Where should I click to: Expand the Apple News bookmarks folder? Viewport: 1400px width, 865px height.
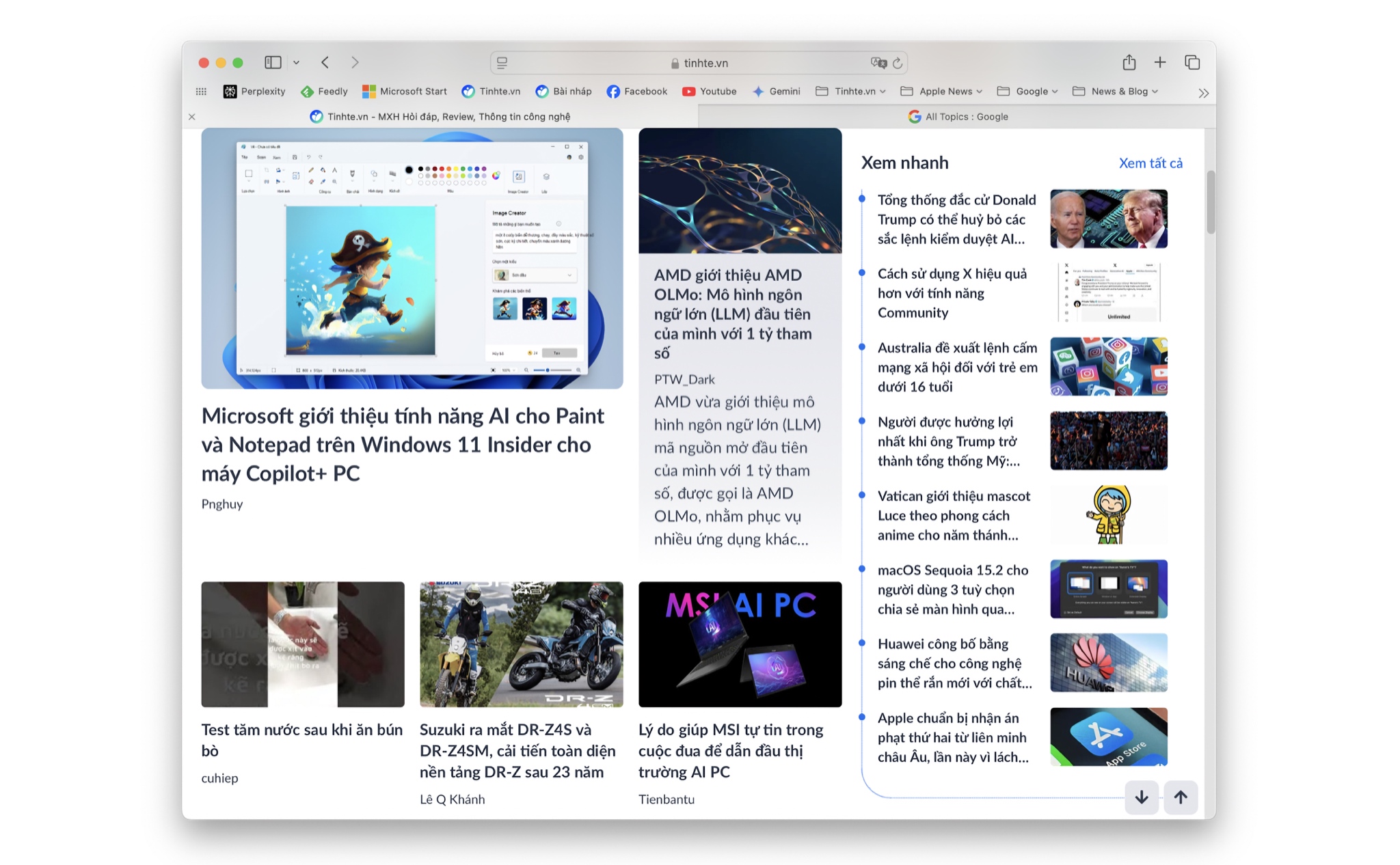pos(942,92)
